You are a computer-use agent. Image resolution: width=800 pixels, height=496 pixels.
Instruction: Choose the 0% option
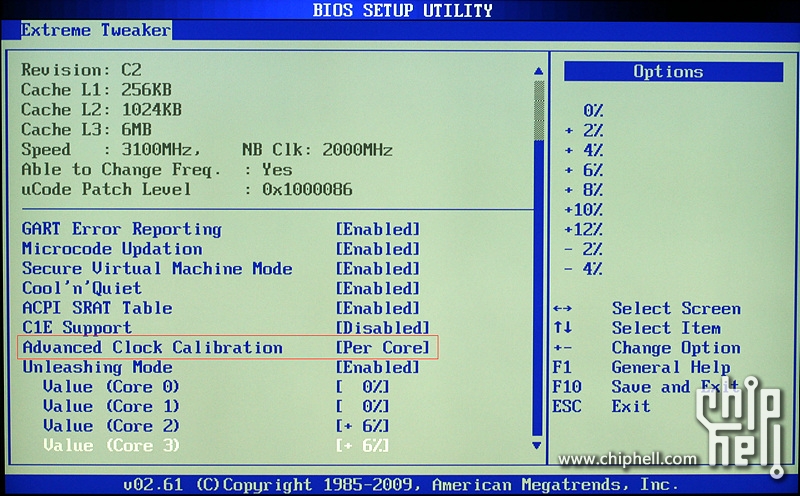click(593, 111)
